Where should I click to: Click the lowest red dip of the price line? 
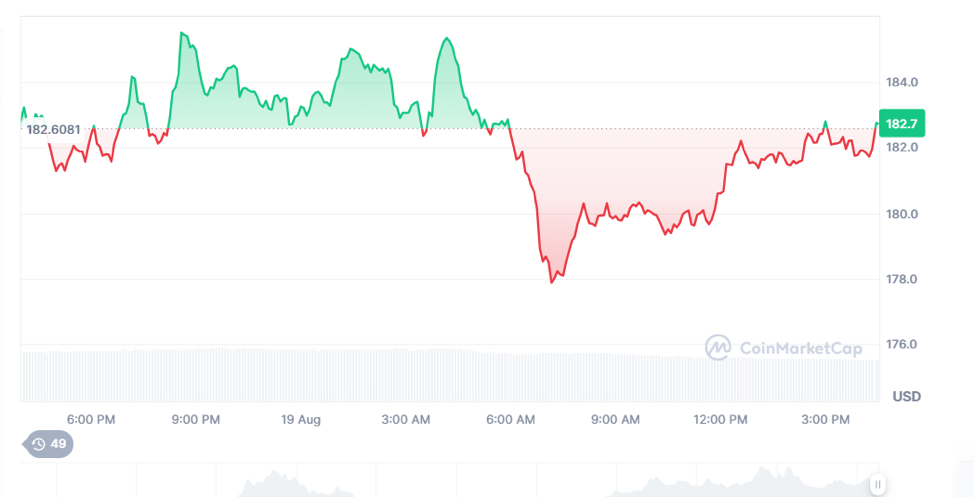tap(551, 282)
